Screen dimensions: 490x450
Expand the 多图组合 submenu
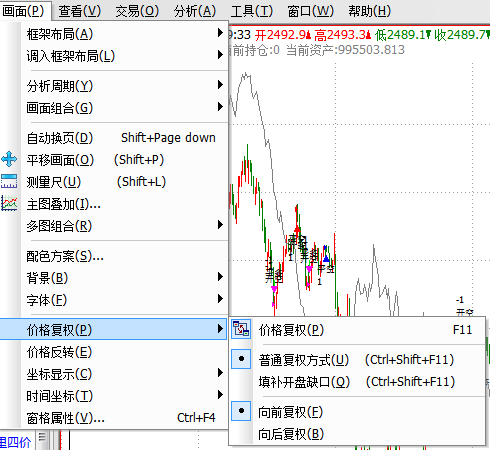click(220, 225)
